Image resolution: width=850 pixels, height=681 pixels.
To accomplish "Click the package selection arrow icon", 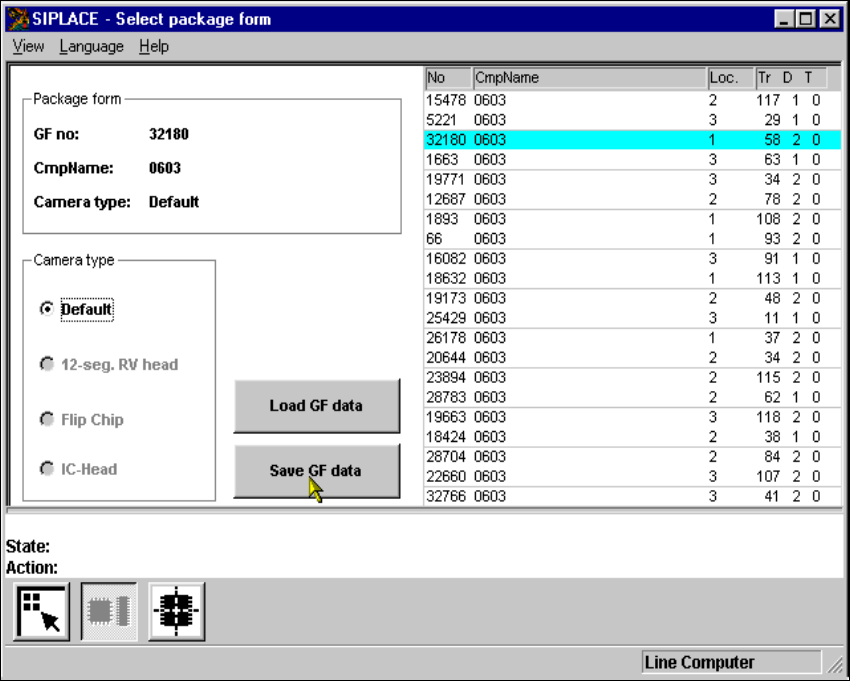I will click(x=42, y=612).
